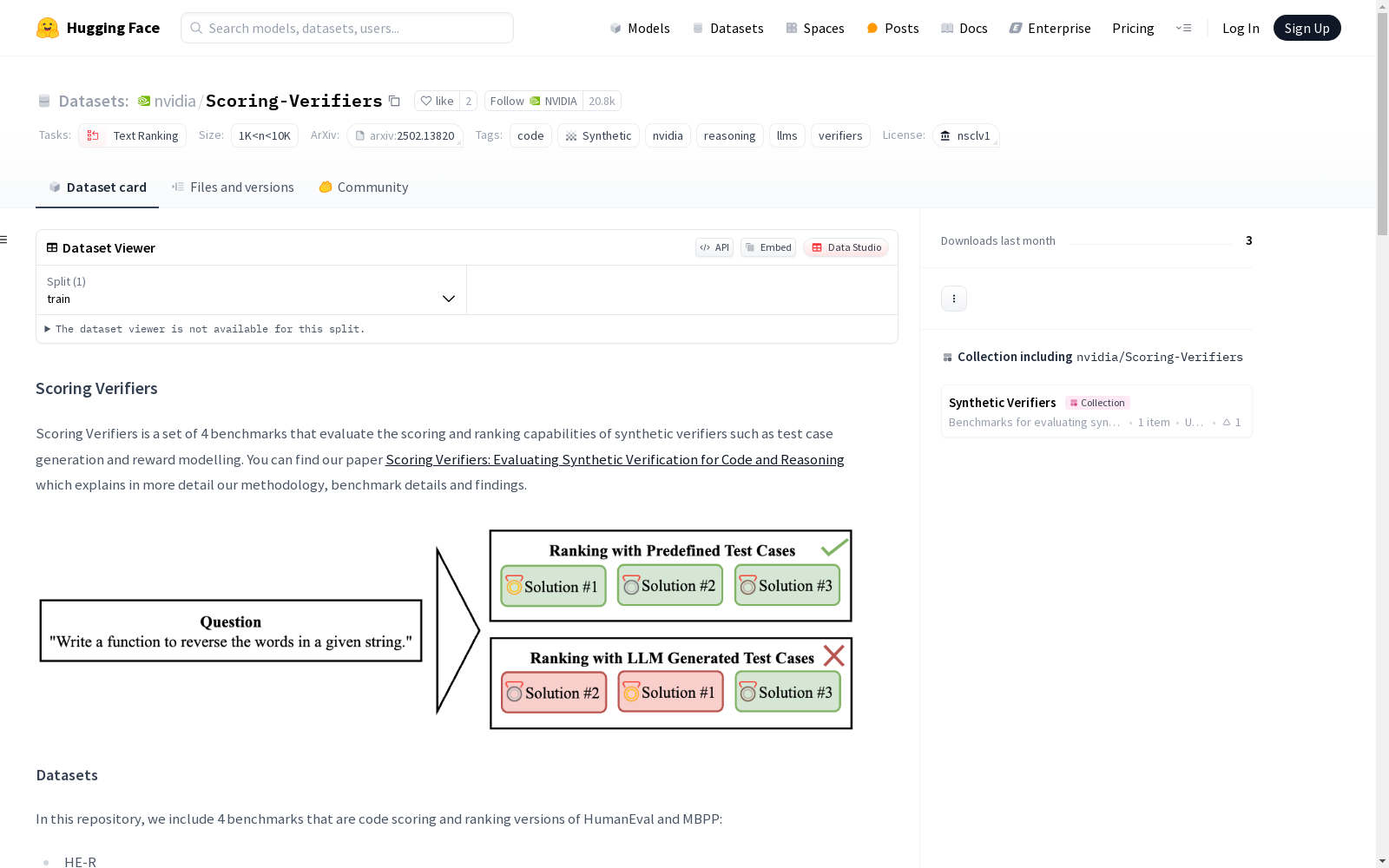Click the API button in Dataset Viewer
The width and height of the screenshot is (1389, 868).
click(714, 247)
